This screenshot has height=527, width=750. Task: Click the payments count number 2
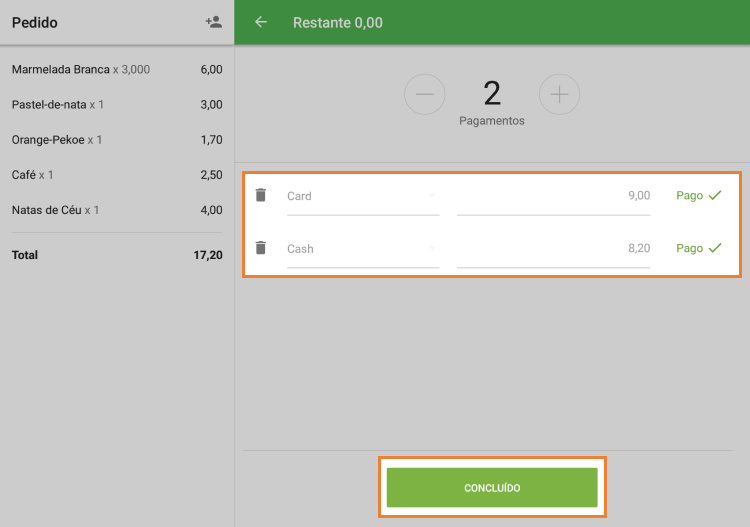tap(491, 93)
